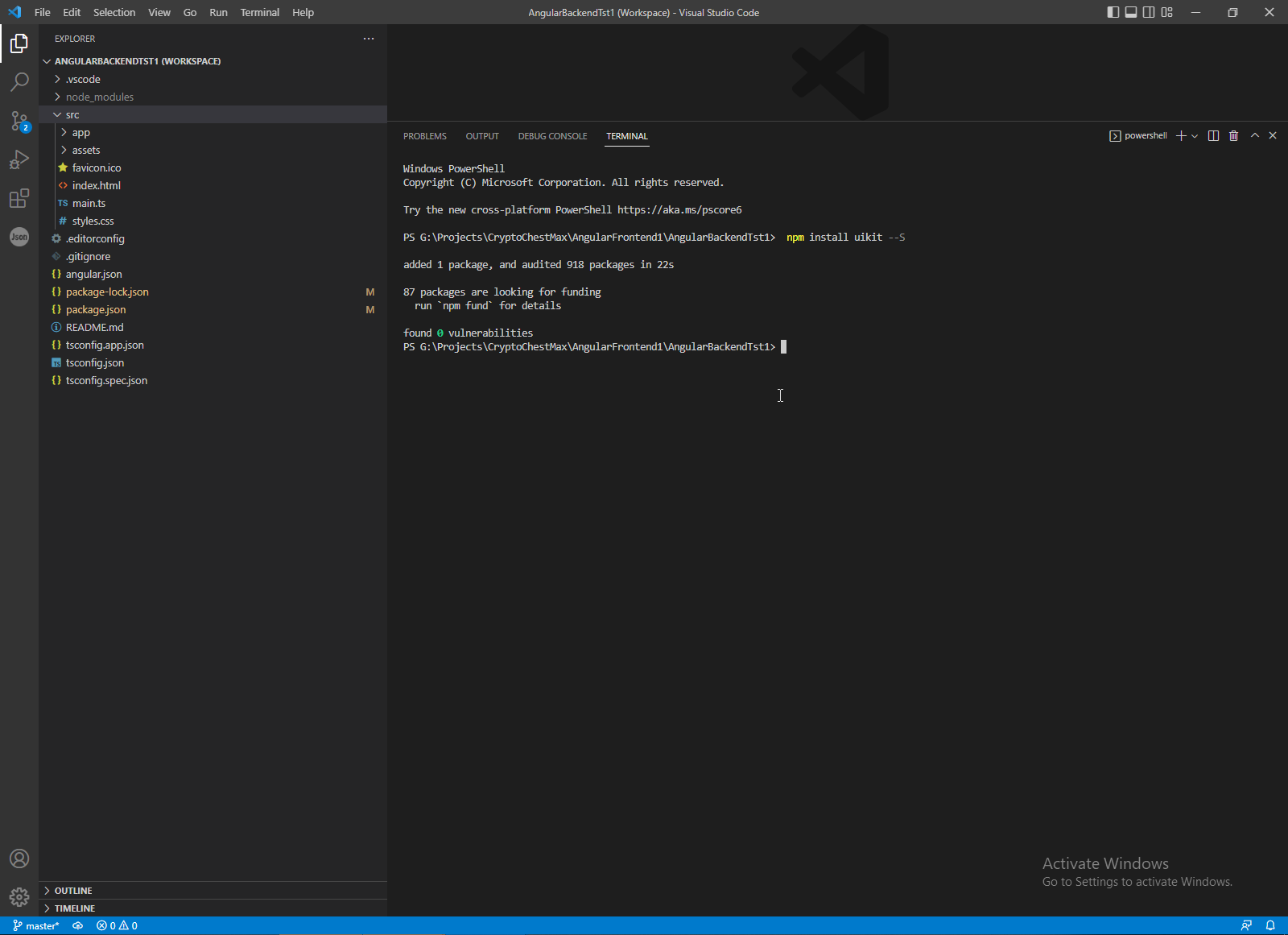
Task: Expand the app folder
Action: pos(213,132)
